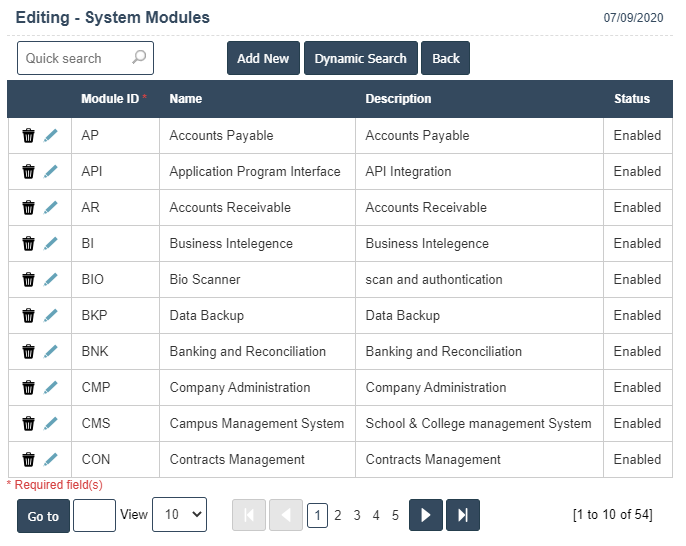The height and width of the screenshot is (546, 686).
Task: Edit the CON Contracts Management row
Action: [x=51, y=460]
